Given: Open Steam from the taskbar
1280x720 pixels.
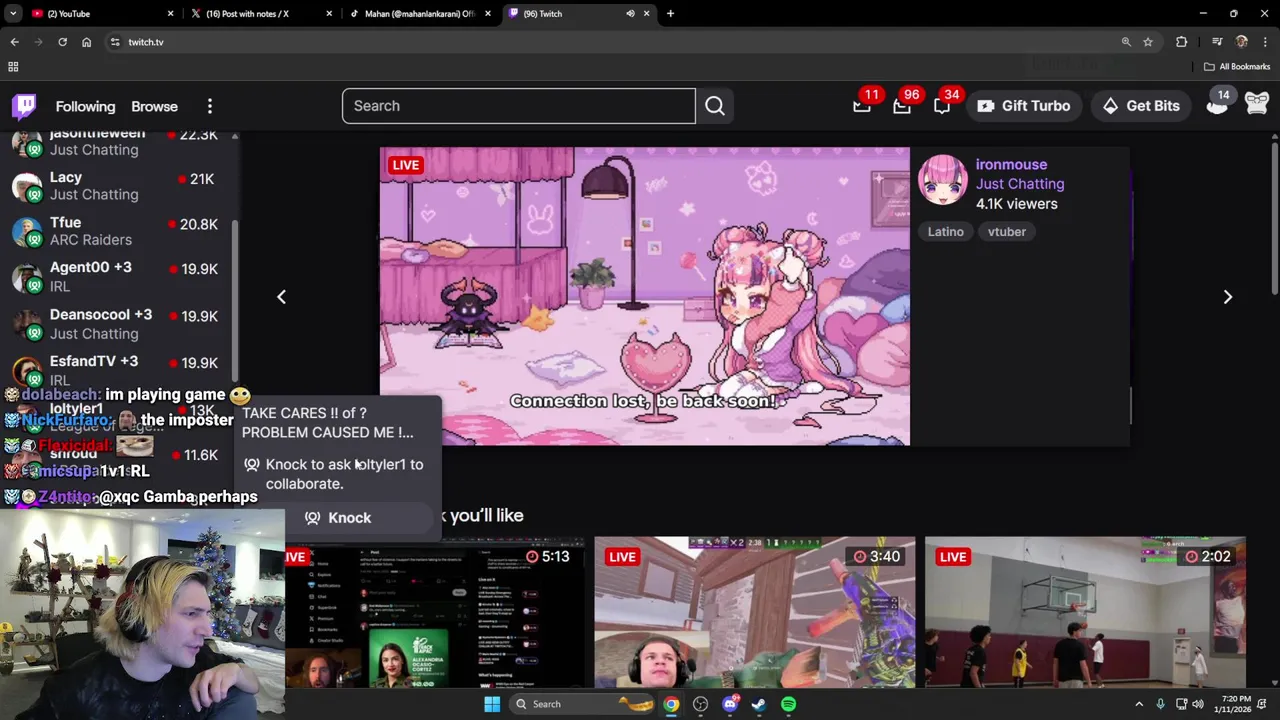Looking at the screenshot, I should coord(759,704).
